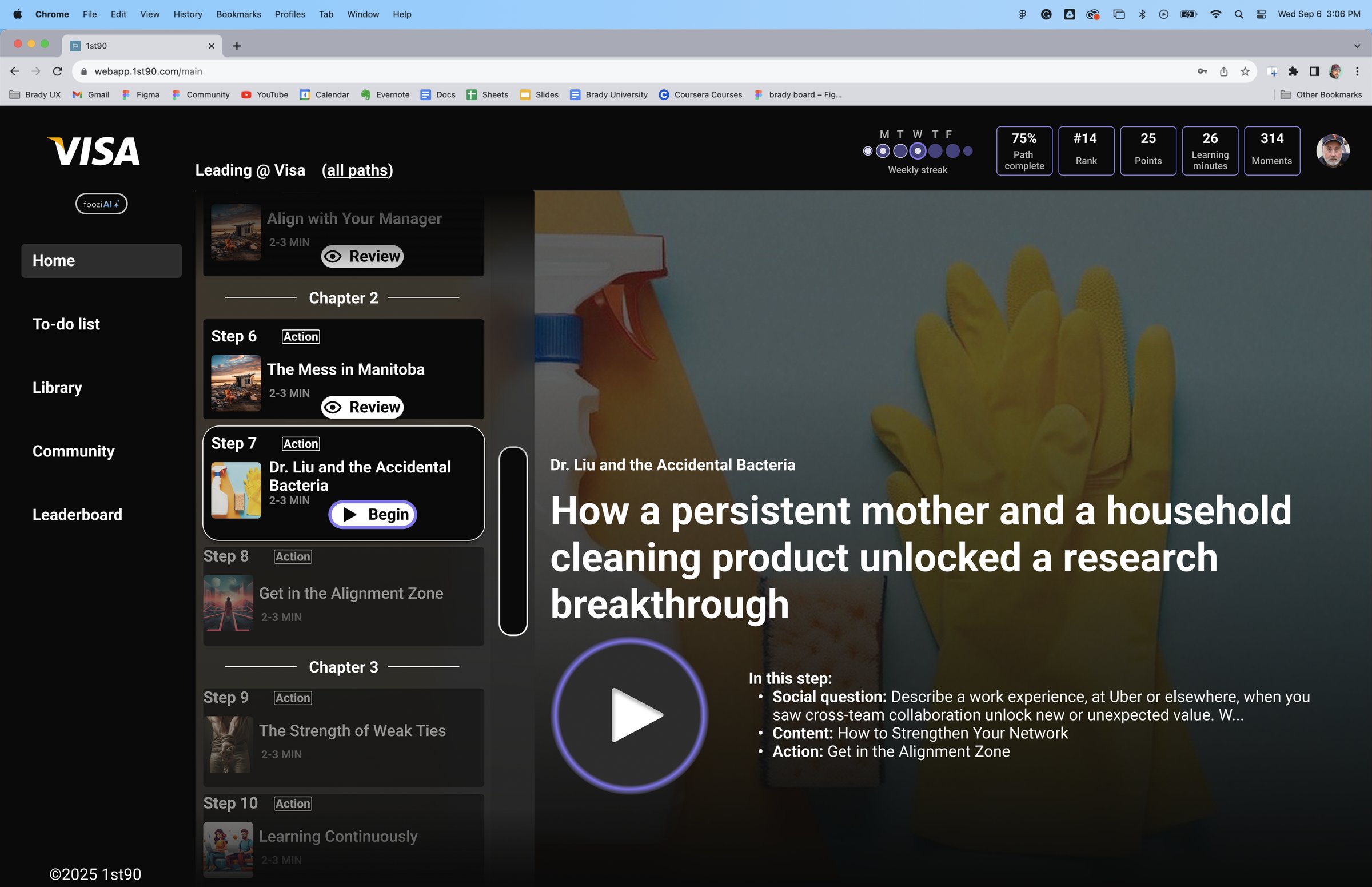Open the fooziAI assistant badge

[x=101, y=204]
